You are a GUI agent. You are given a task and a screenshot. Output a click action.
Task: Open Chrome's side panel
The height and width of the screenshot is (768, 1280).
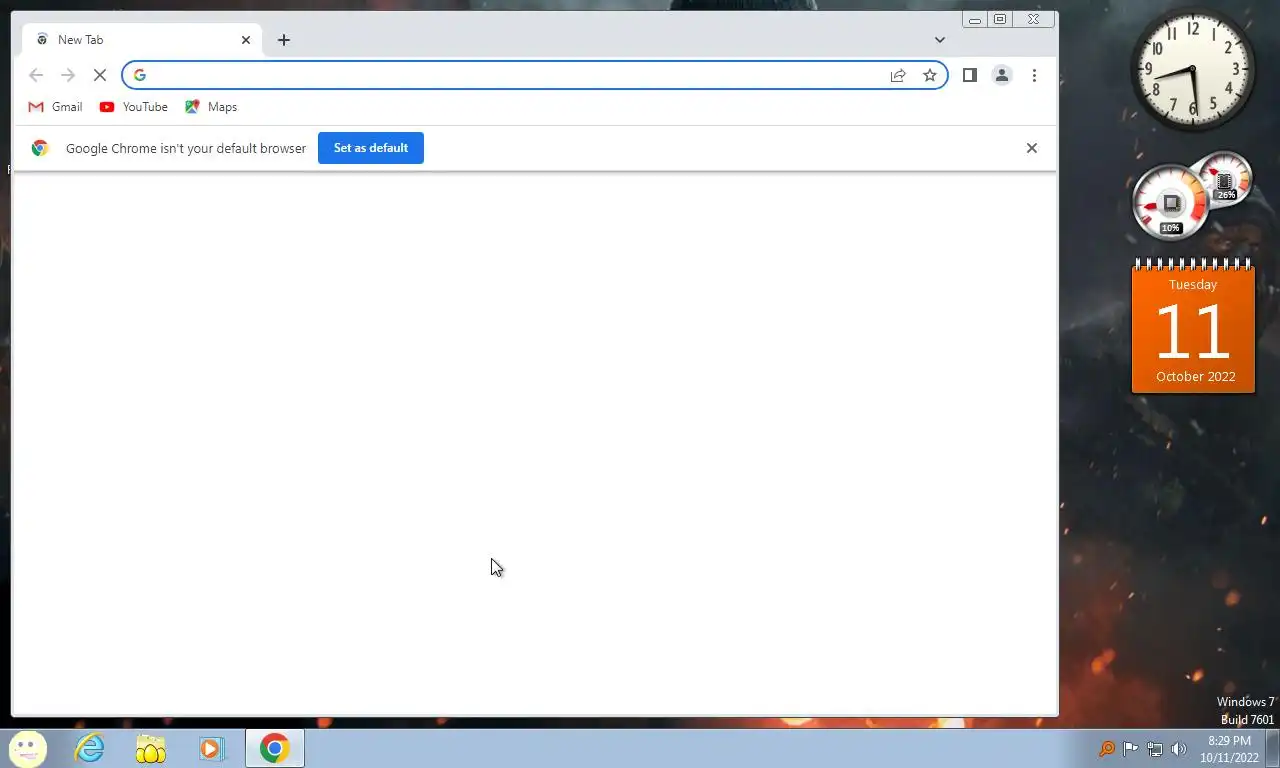(x=969, y=75)
